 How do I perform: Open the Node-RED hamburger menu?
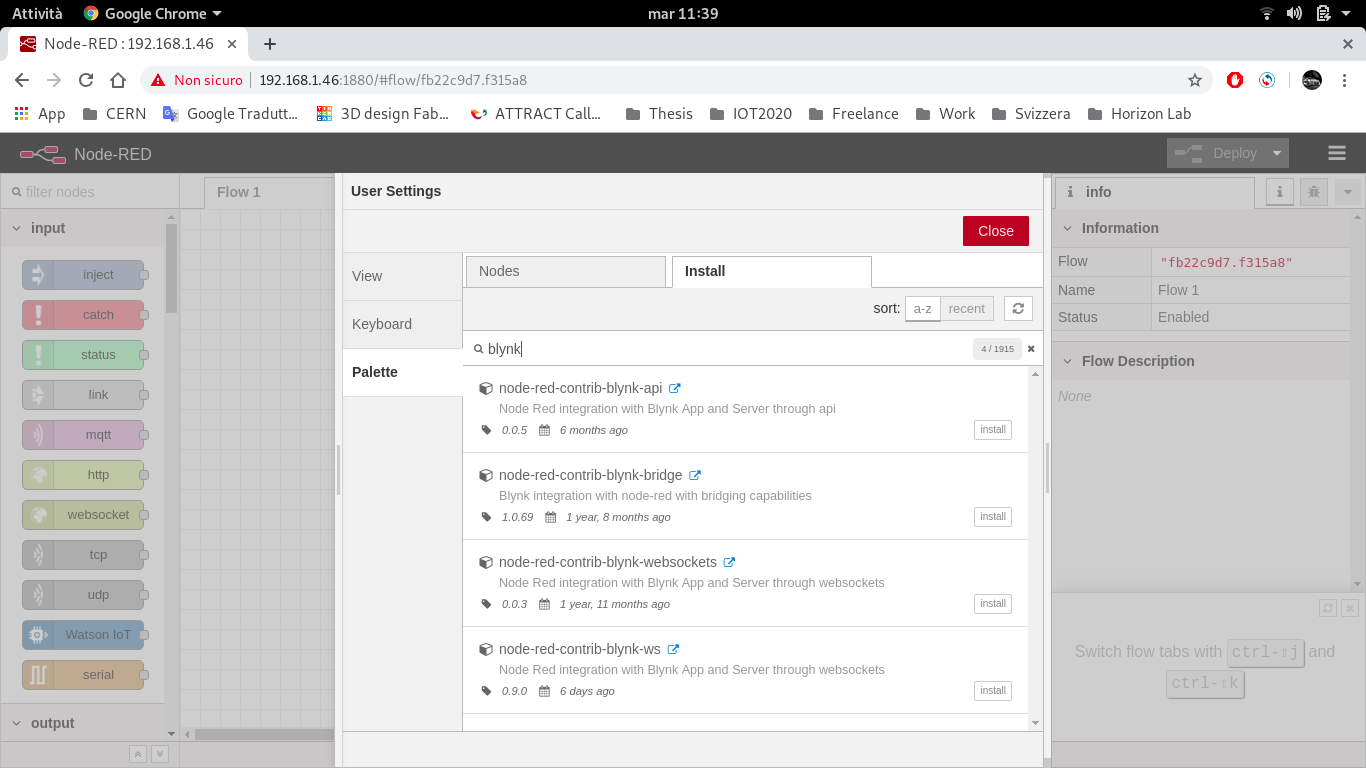[1337, 153]
